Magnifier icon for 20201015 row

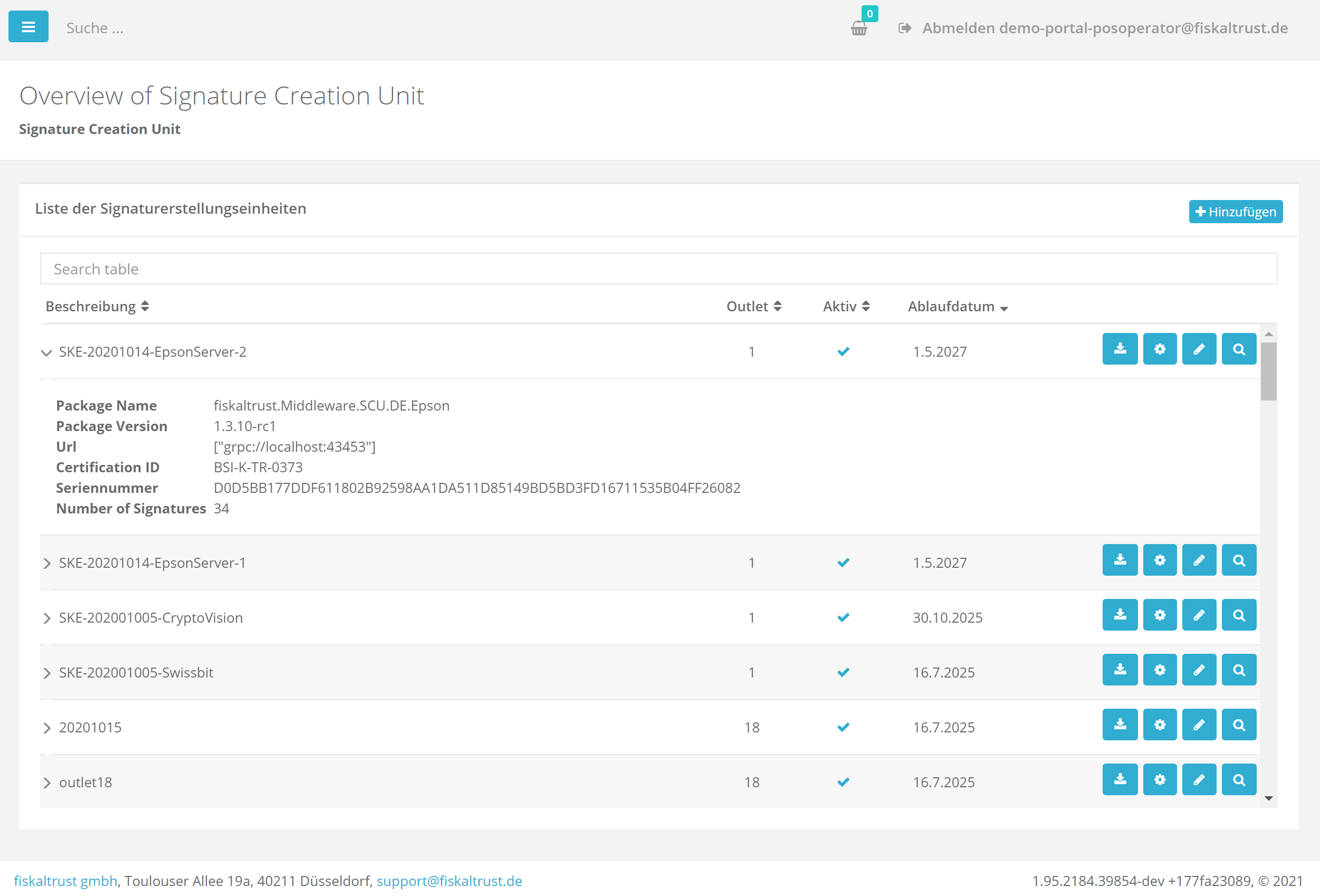click(x=1239, y=725)
